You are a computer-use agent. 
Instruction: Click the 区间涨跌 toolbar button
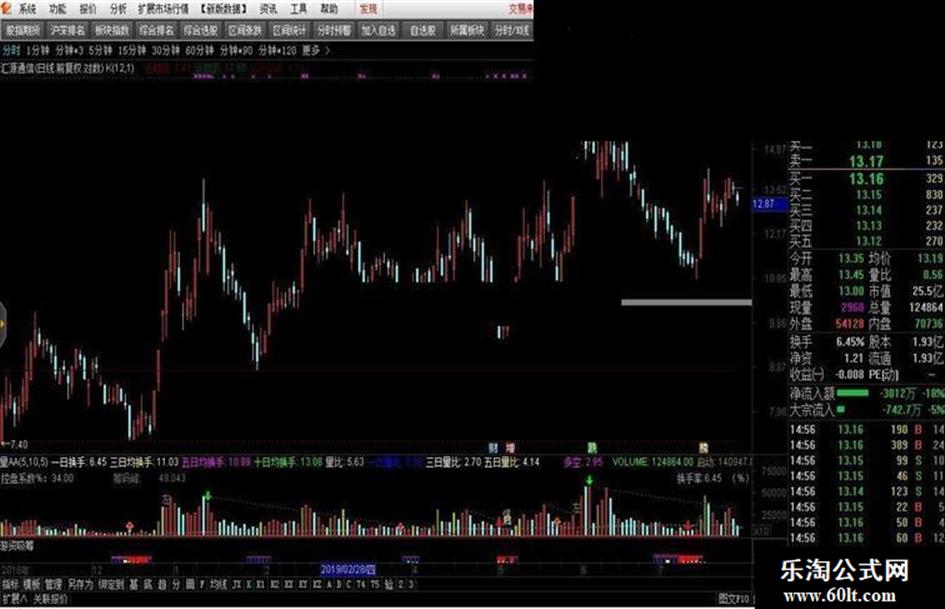click(245, 30)
